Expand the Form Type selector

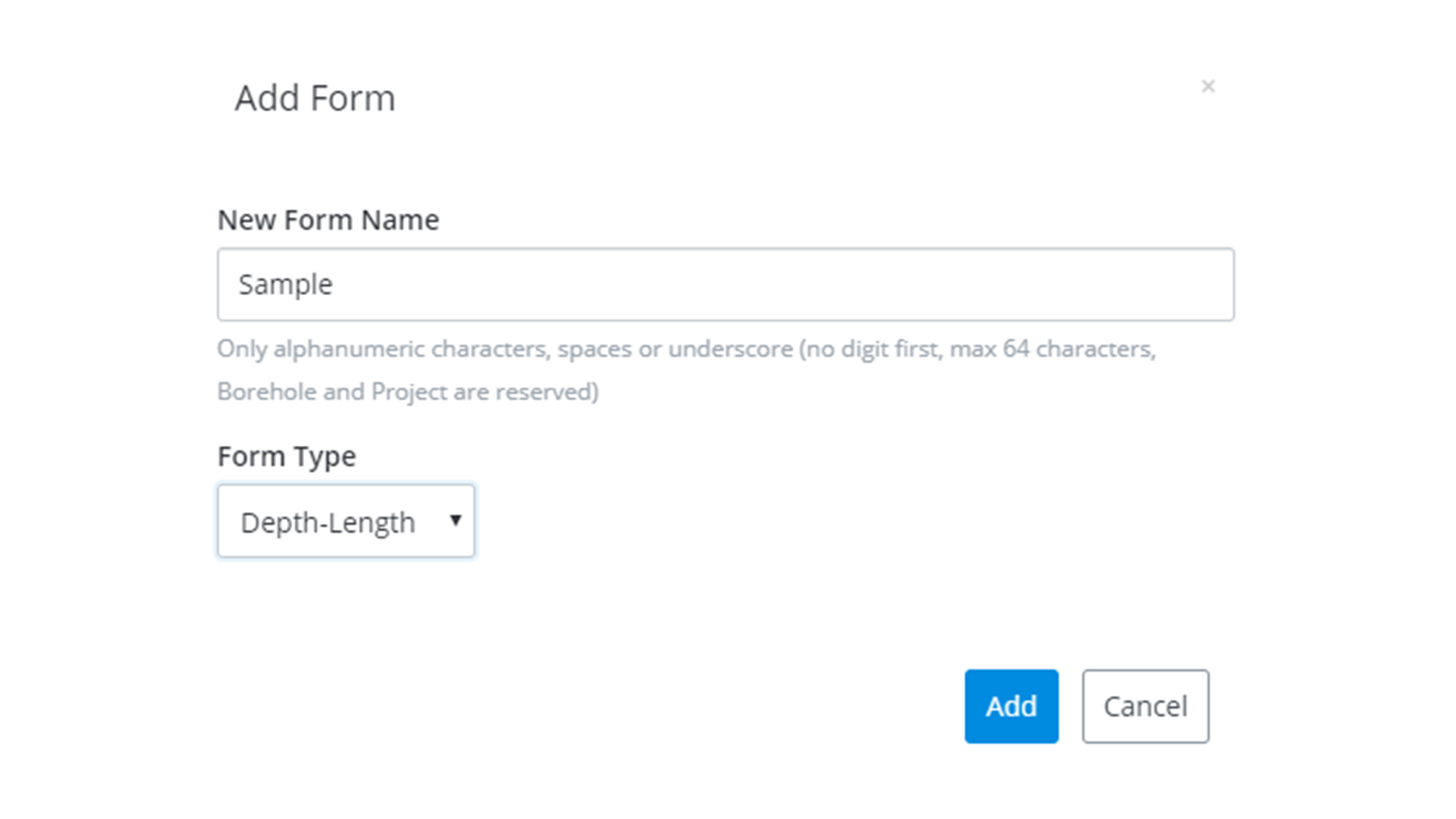[x=346, y=521]
